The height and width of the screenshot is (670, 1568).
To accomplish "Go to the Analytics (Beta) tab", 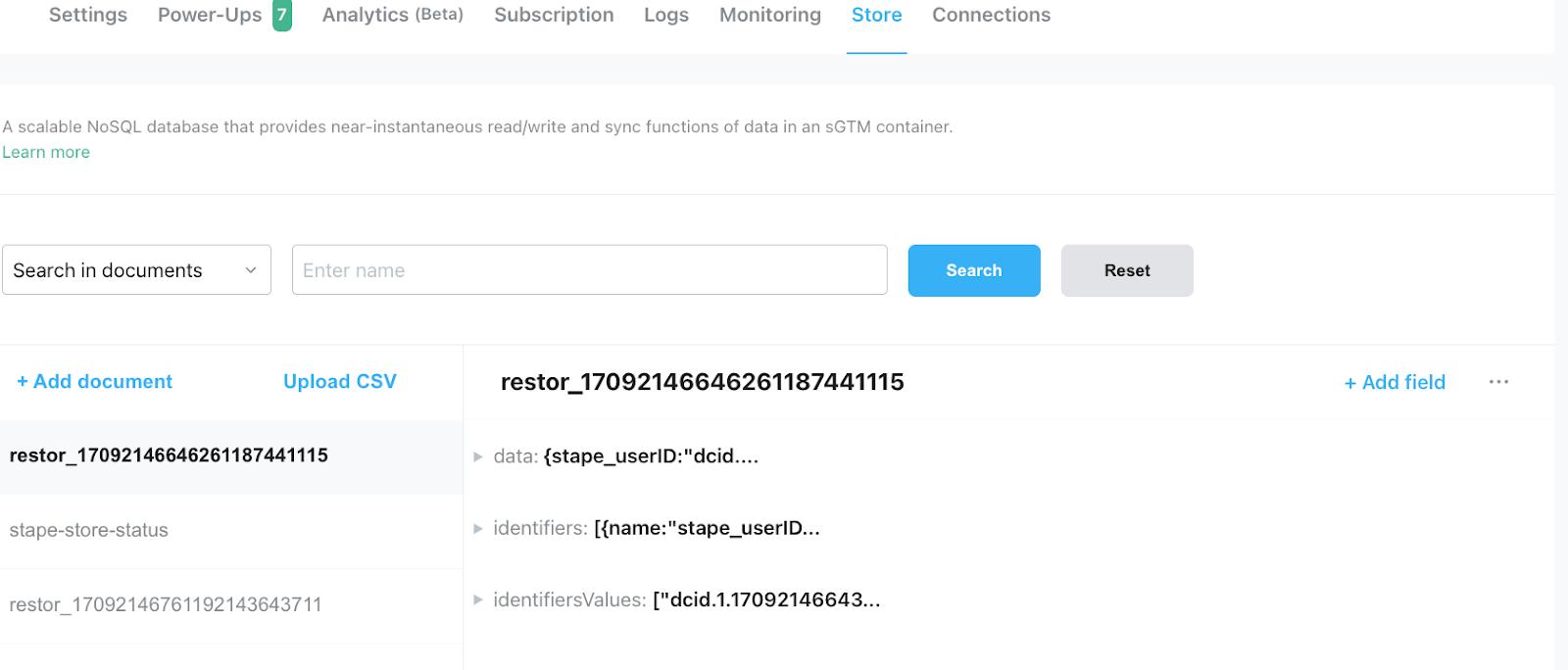I will (x=393, y=15).
